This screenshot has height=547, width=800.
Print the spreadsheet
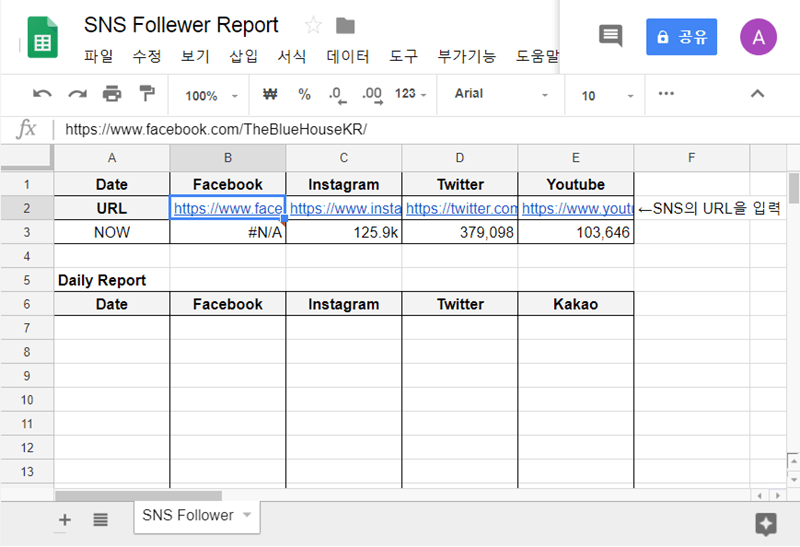[112, 94]
